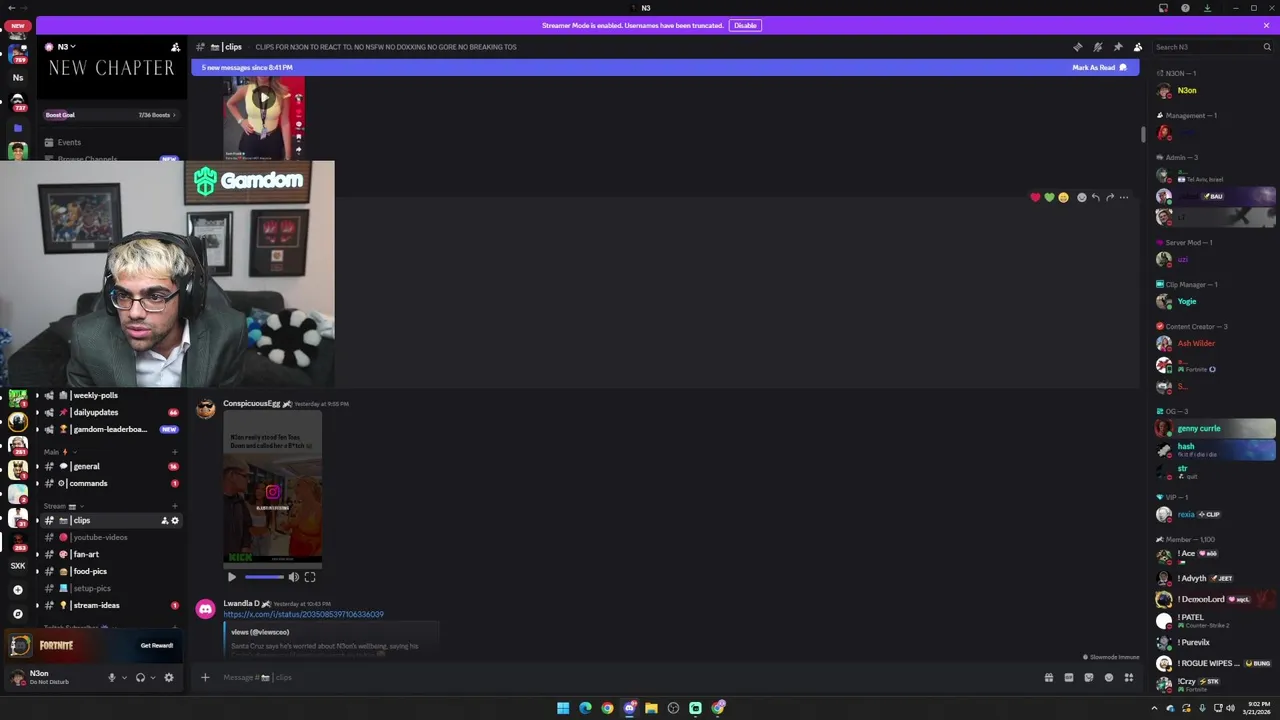Click the attachment plus button

coord(205,677)
